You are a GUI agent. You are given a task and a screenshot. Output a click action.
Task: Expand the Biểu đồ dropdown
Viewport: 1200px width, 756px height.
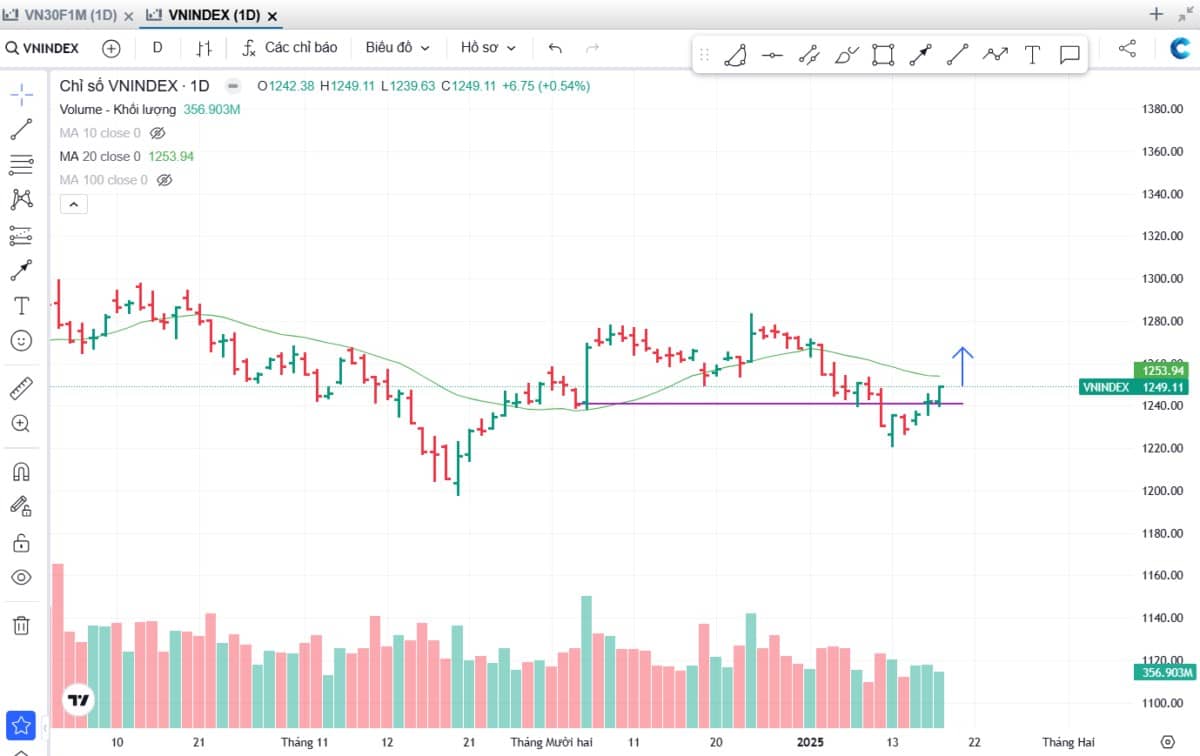pyautogui.click(x=397, y=47)
